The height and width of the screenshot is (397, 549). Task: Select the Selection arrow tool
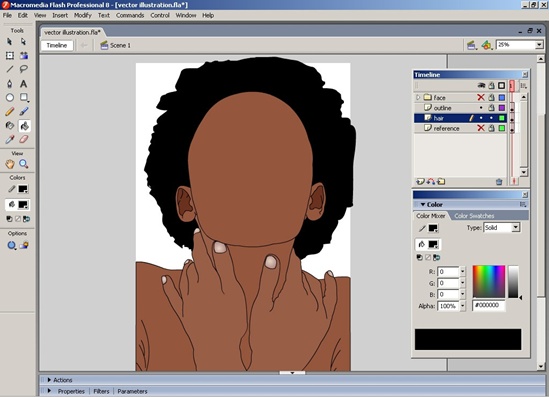click(9, 42)
